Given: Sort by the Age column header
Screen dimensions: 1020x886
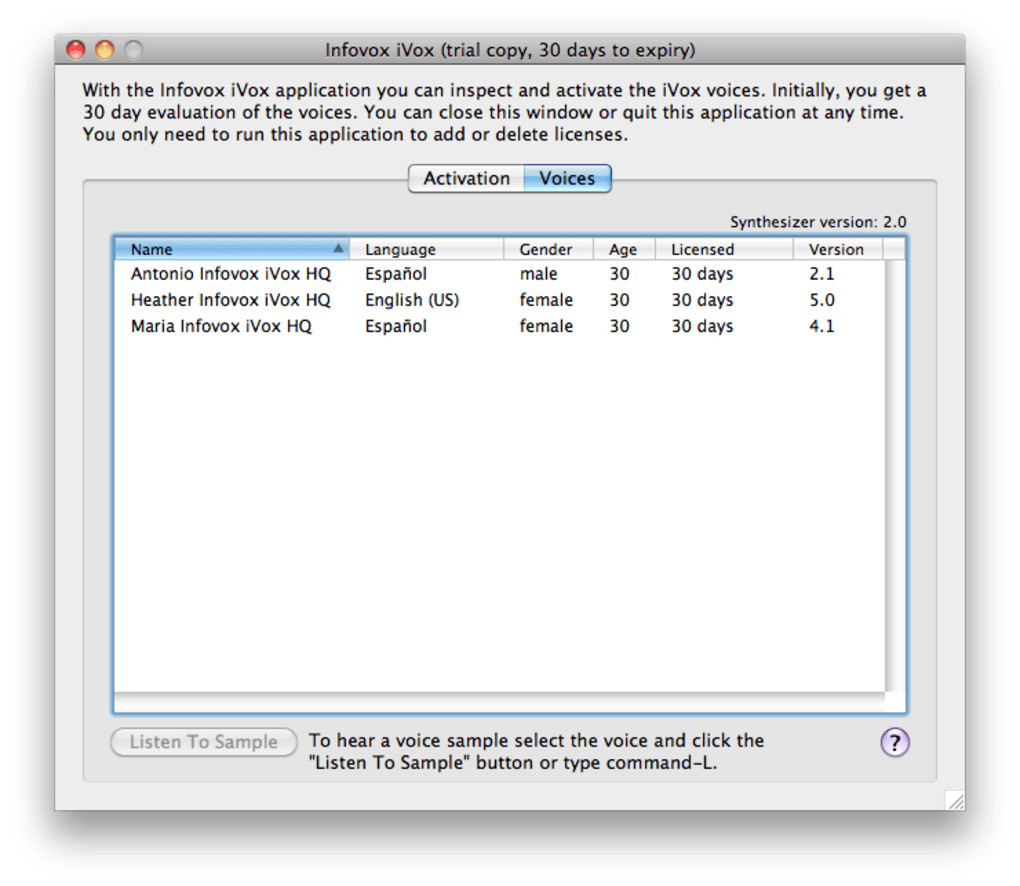Looking at the screenshot, I should pos(624,249).
